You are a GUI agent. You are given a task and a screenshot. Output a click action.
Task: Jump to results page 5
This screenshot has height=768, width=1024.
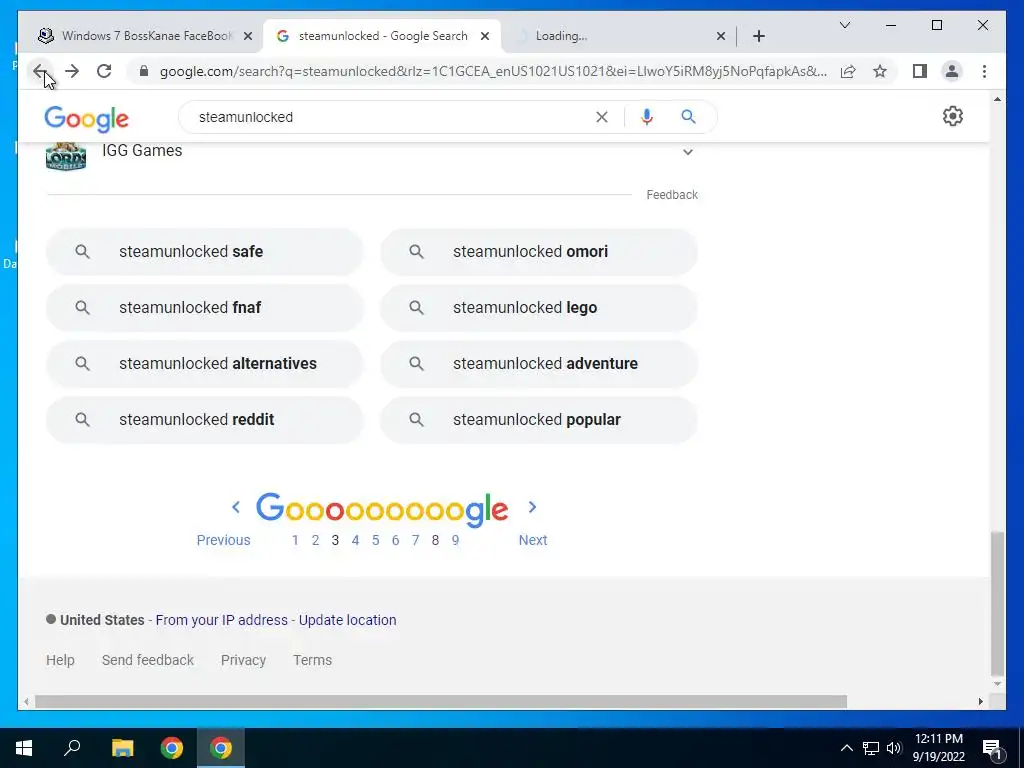376,540
